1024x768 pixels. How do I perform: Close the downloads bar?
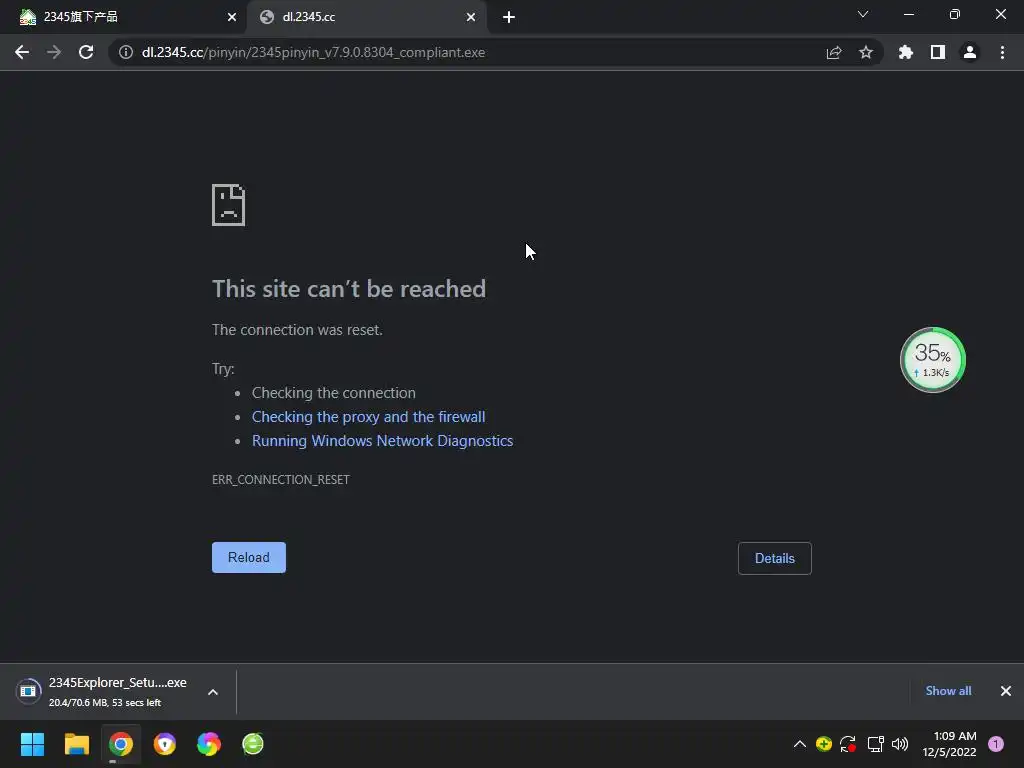1006,691
